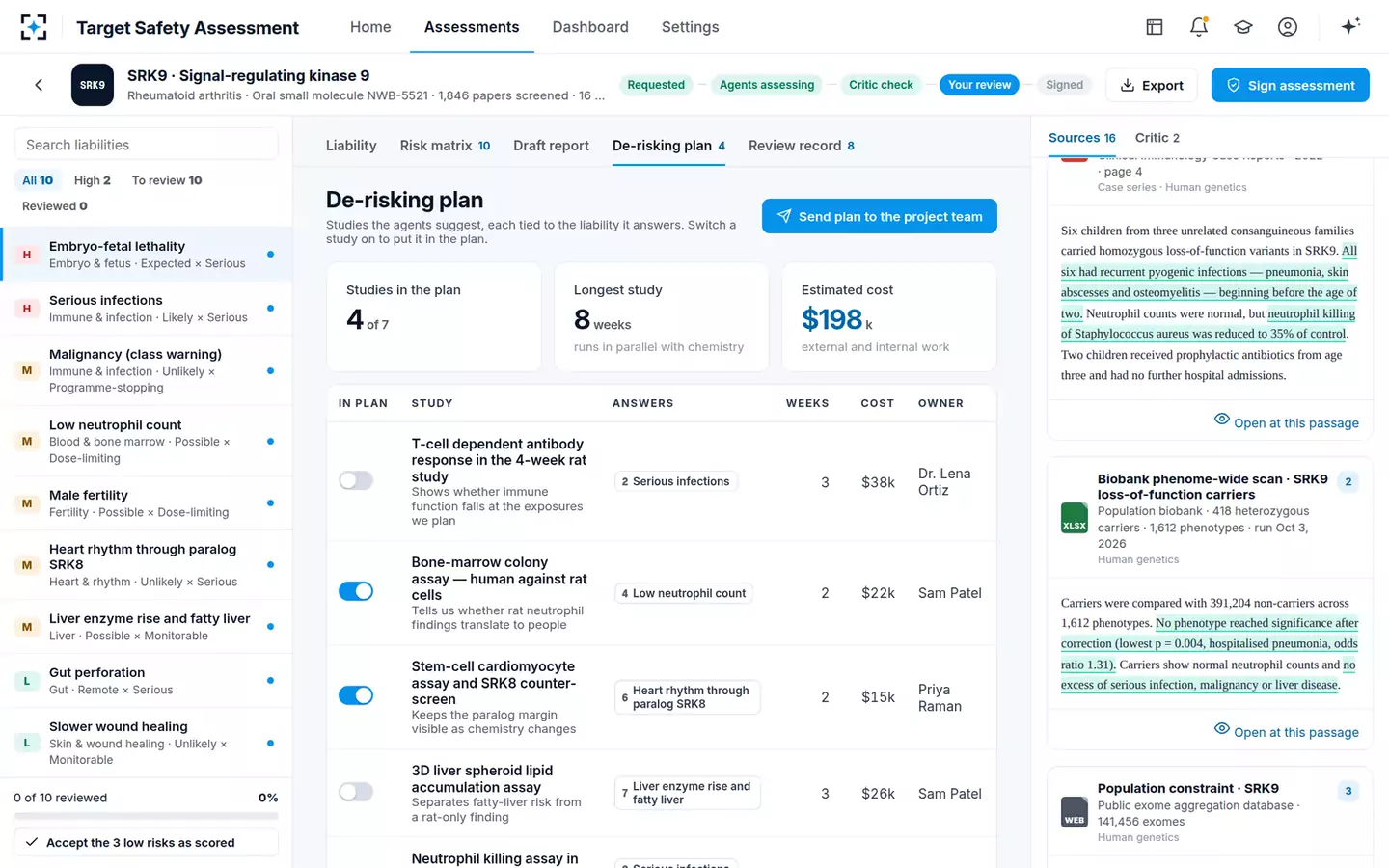Screen dimensions: 1389x868
Task: Click the SRK9 target badge icon
Action: 93,85
